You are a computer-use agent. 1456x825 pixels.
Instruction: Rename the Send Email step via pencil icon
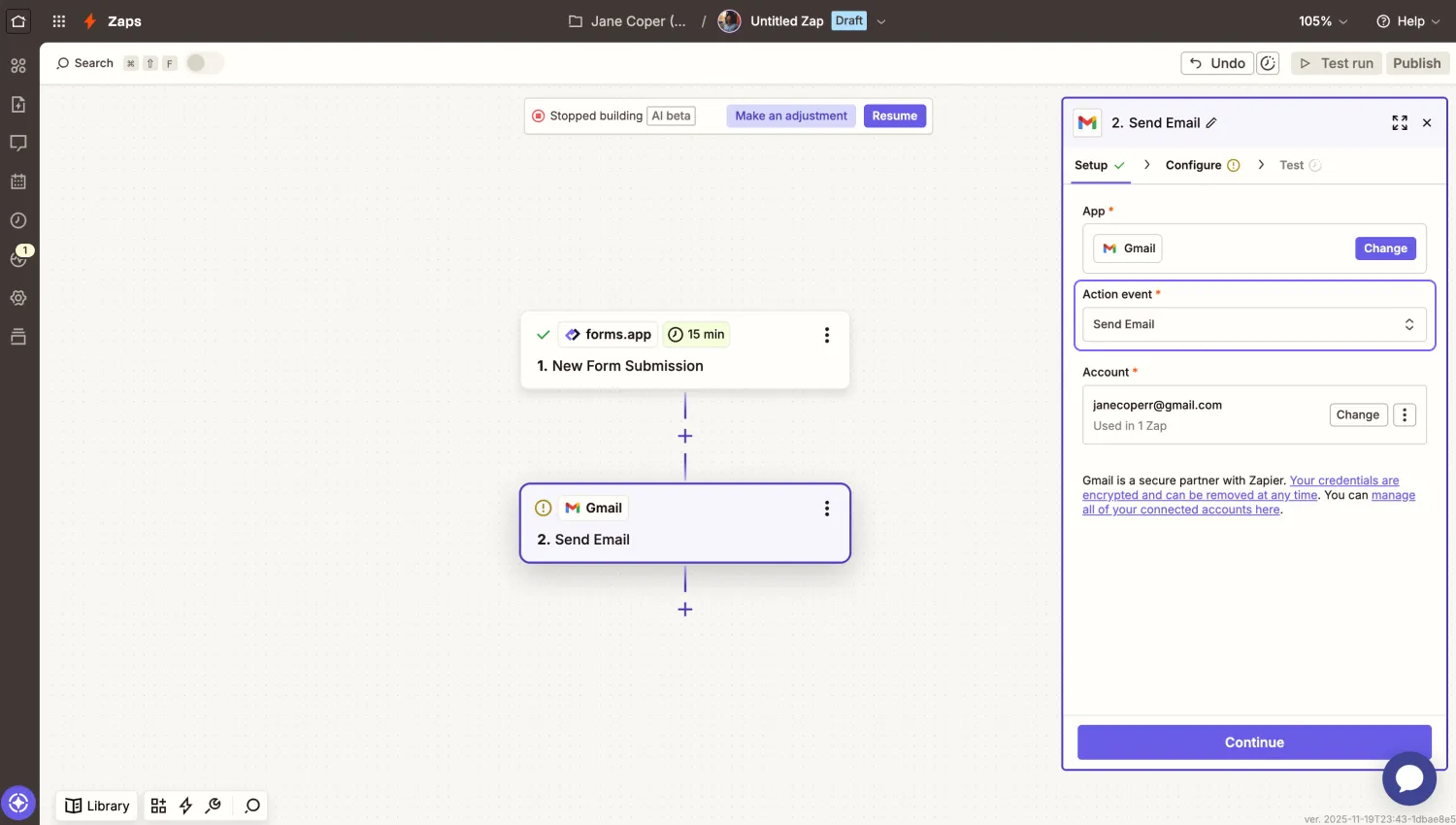pos(1211,122)
